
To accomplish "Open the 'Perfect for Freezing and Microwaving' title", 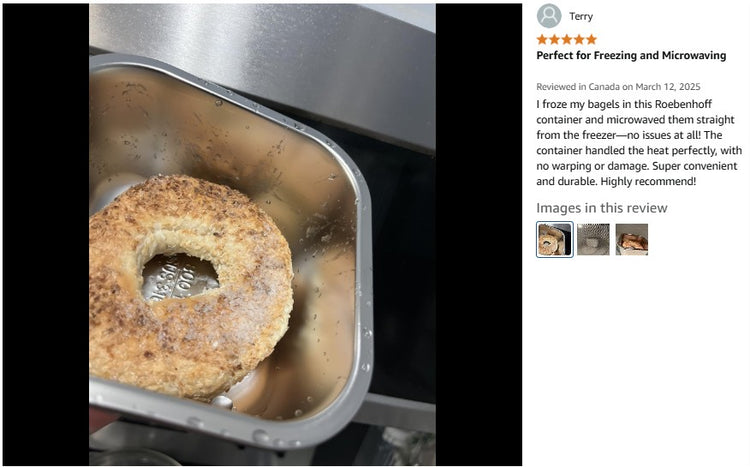I will tap(631, 56).
